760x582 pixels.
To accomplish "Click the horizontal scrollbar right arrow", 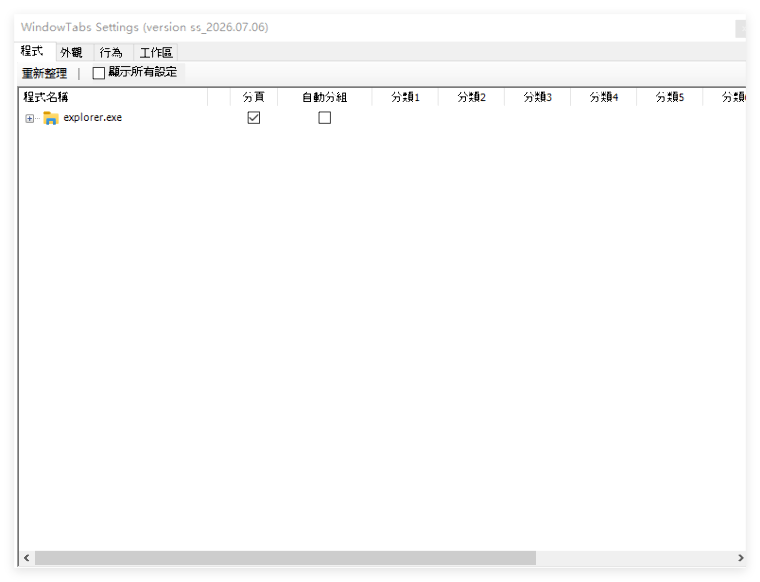I will point(741,558).
